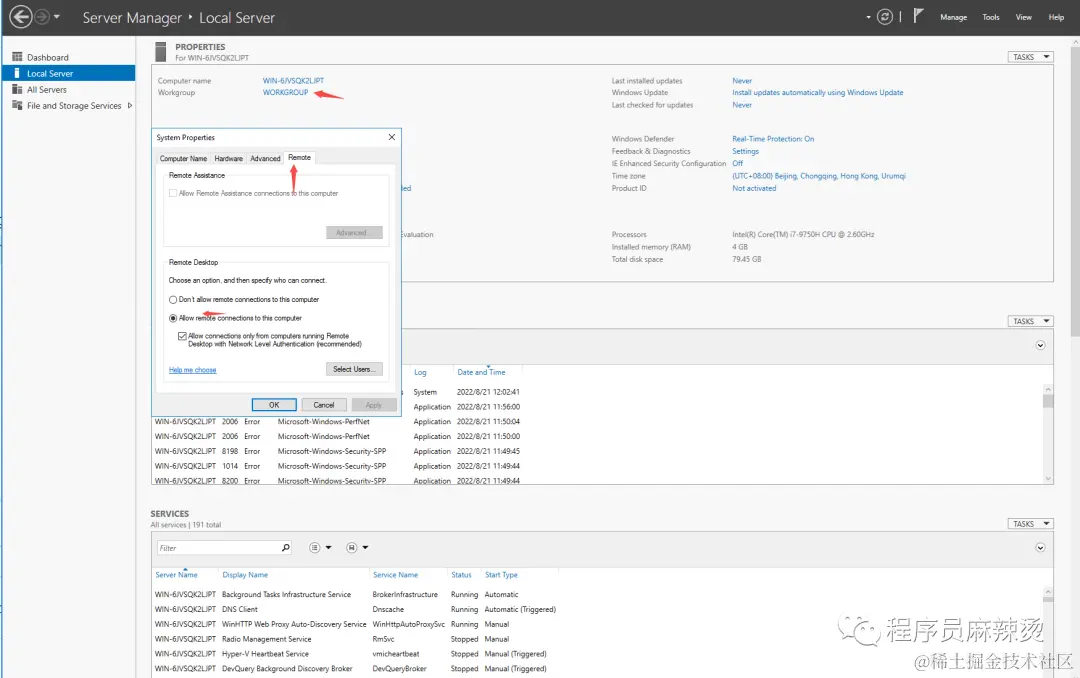
Task: Select the DNS Client service row
Action: 355,609
